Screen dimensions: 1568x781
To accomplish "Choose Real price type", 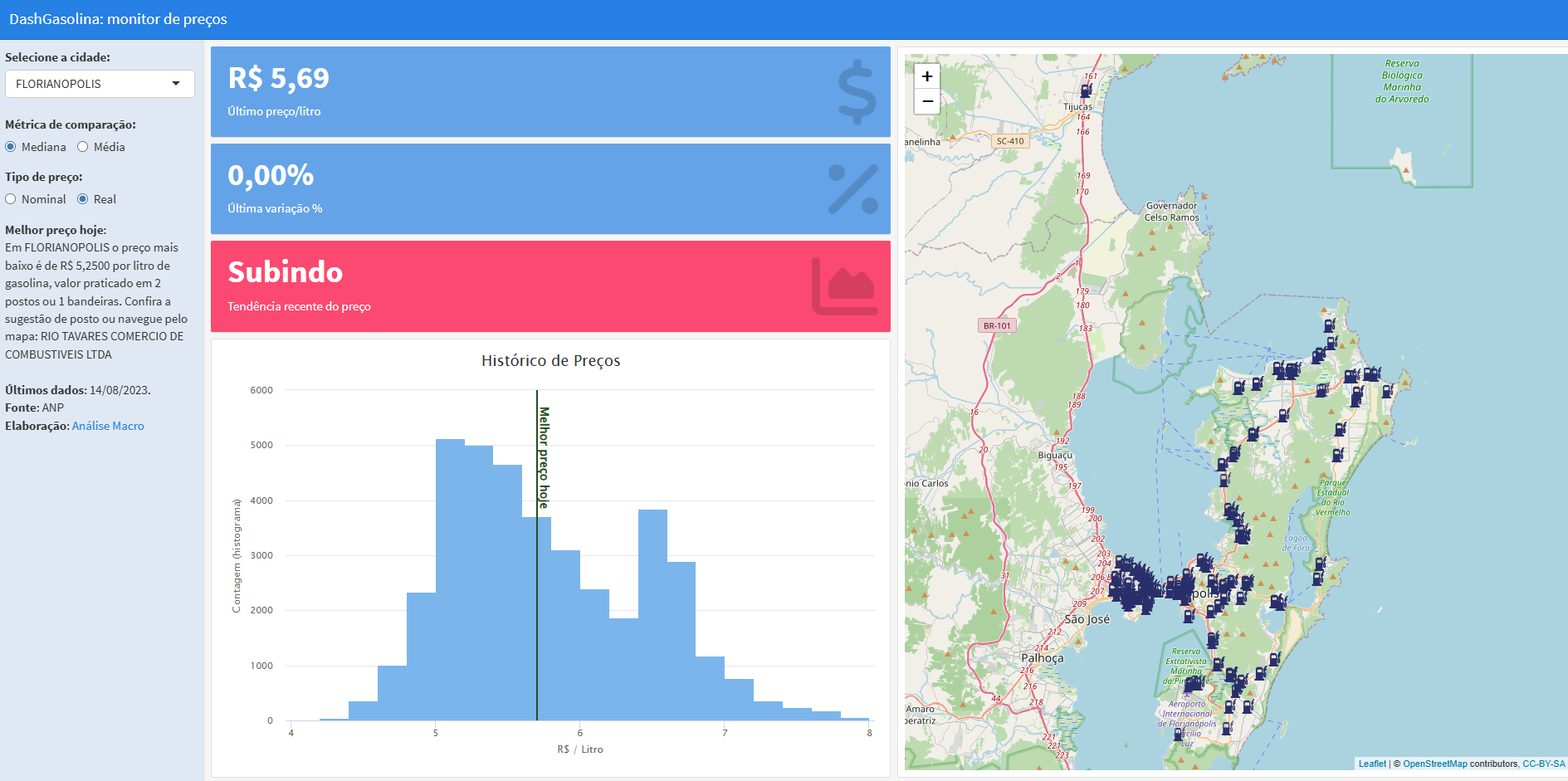I will [x=83, y=199].
